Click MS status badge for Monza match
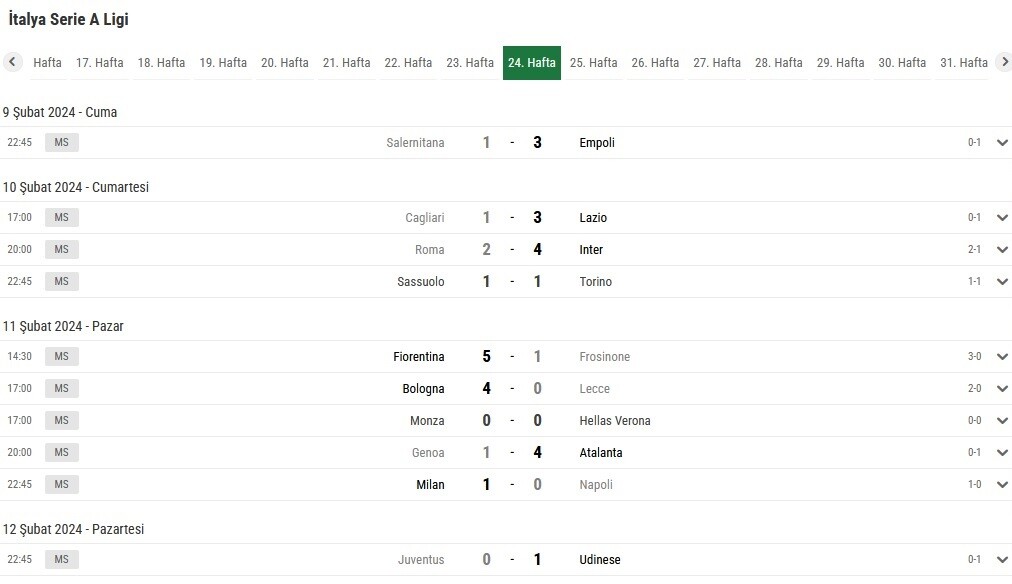 (x=61, y=420)
